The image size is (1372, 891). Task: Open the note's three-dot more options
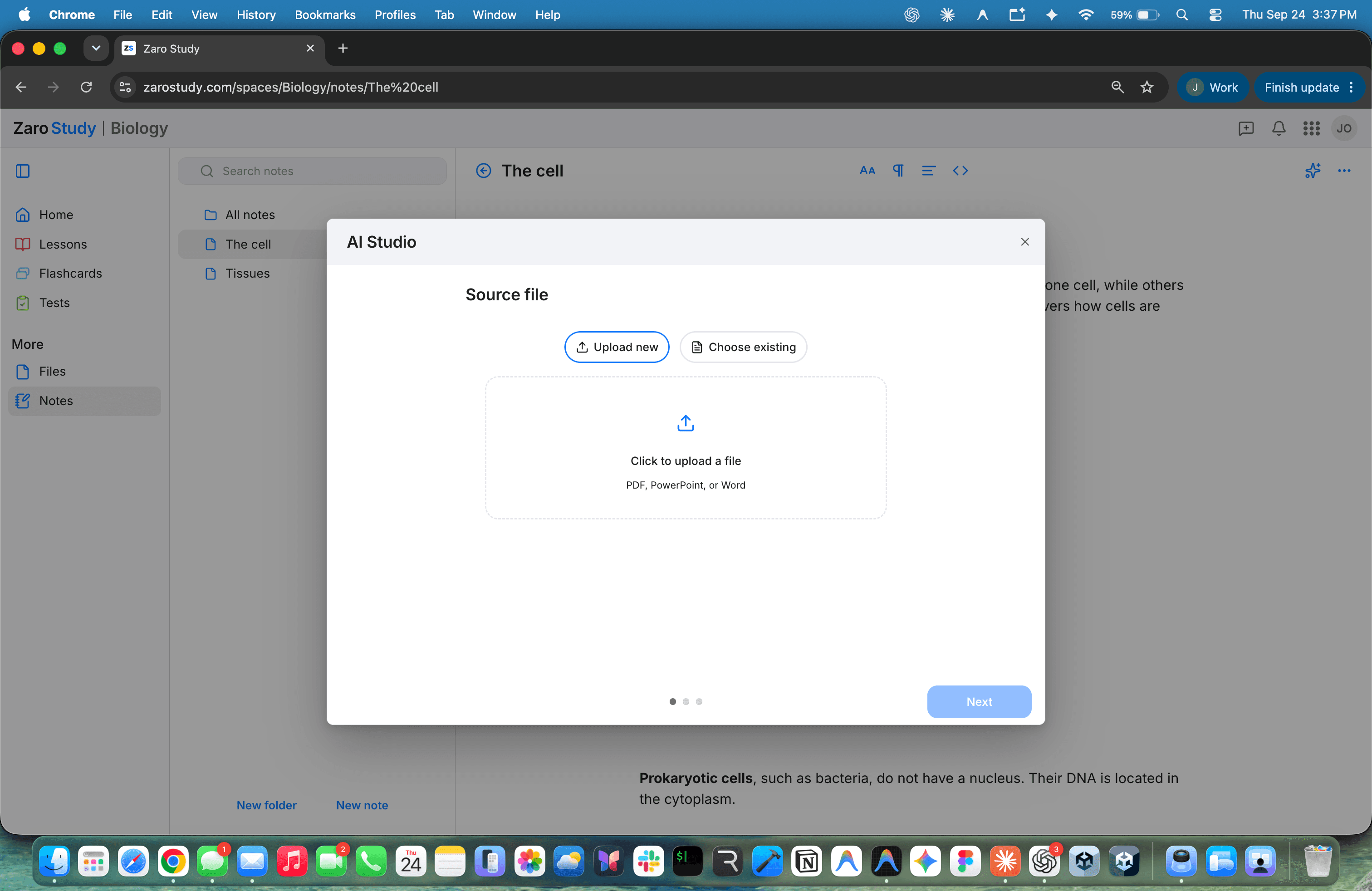point(1344,171)
